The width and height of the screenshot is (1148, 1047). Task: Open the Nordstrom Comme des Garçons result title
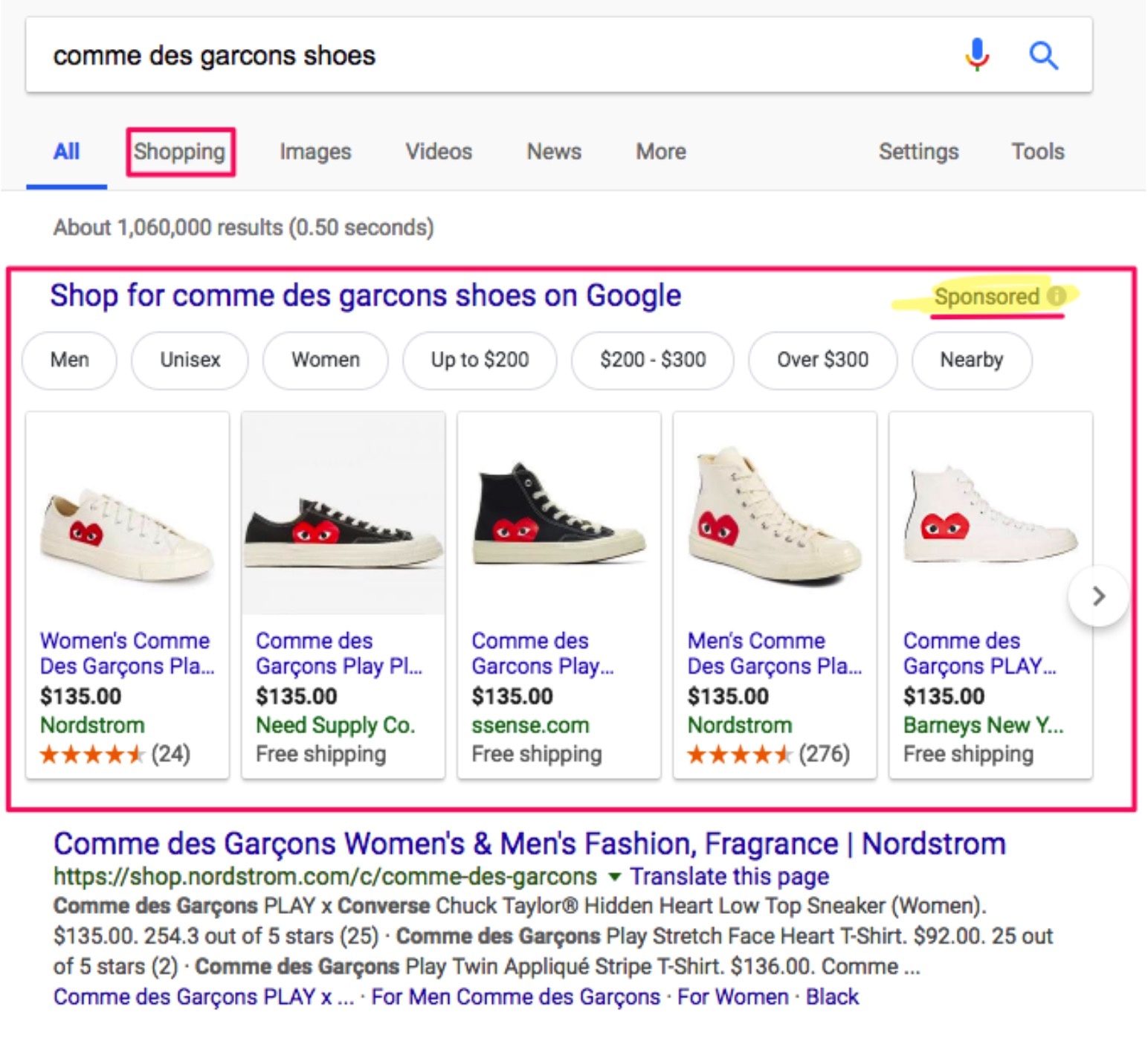pos(529,844)
